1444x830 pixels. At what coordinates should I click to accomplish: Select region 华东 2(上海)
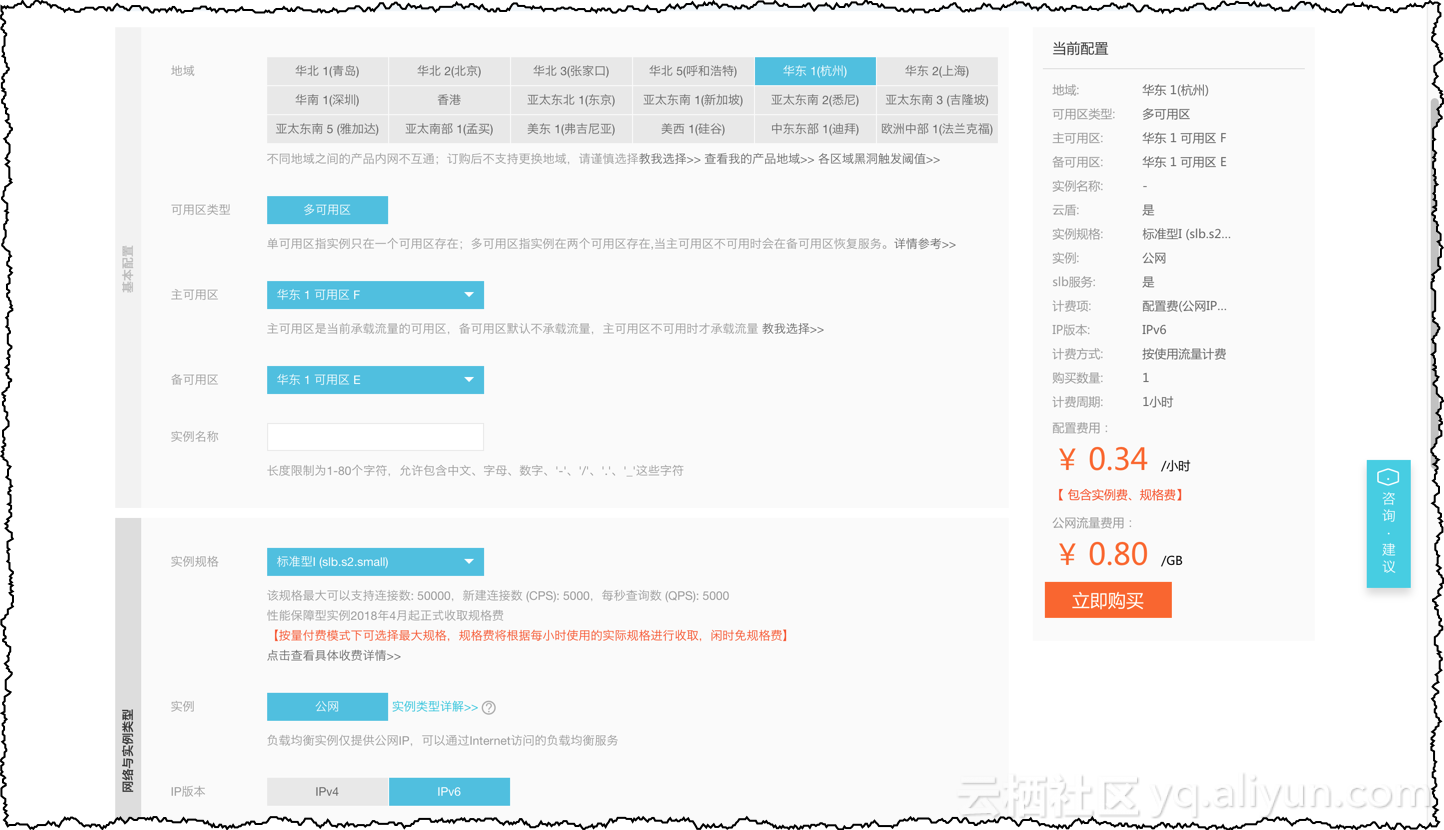click(937, 71)
